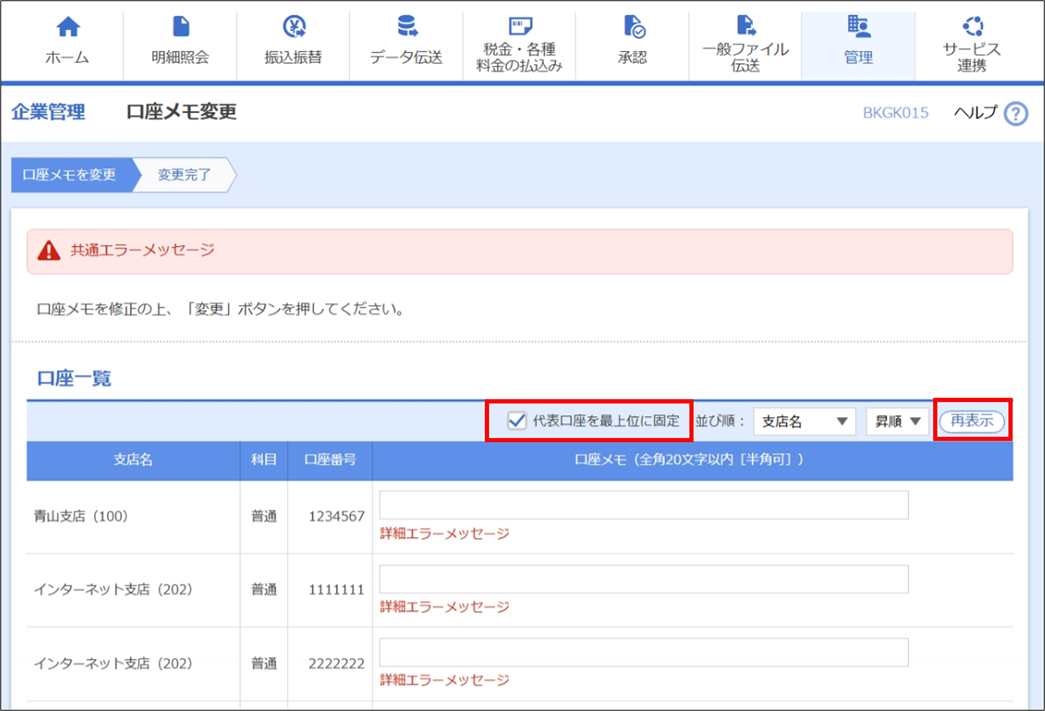Toggle 代表口座を最上位に固定 checkbox
This screenshot has width=1045, height=711.
pyautogui.click(x=517, y=420)
